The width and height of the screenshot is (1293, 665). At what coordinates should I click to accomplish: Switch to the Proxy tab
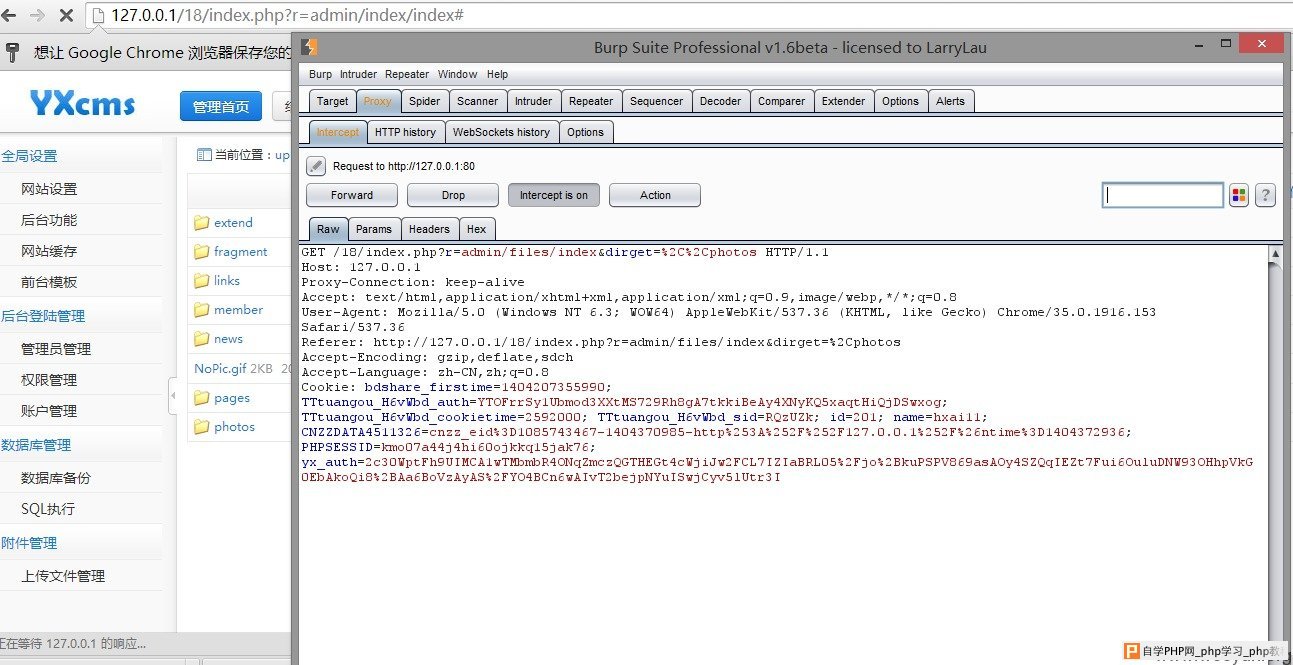pyautogui.click(x=378, y=101)
